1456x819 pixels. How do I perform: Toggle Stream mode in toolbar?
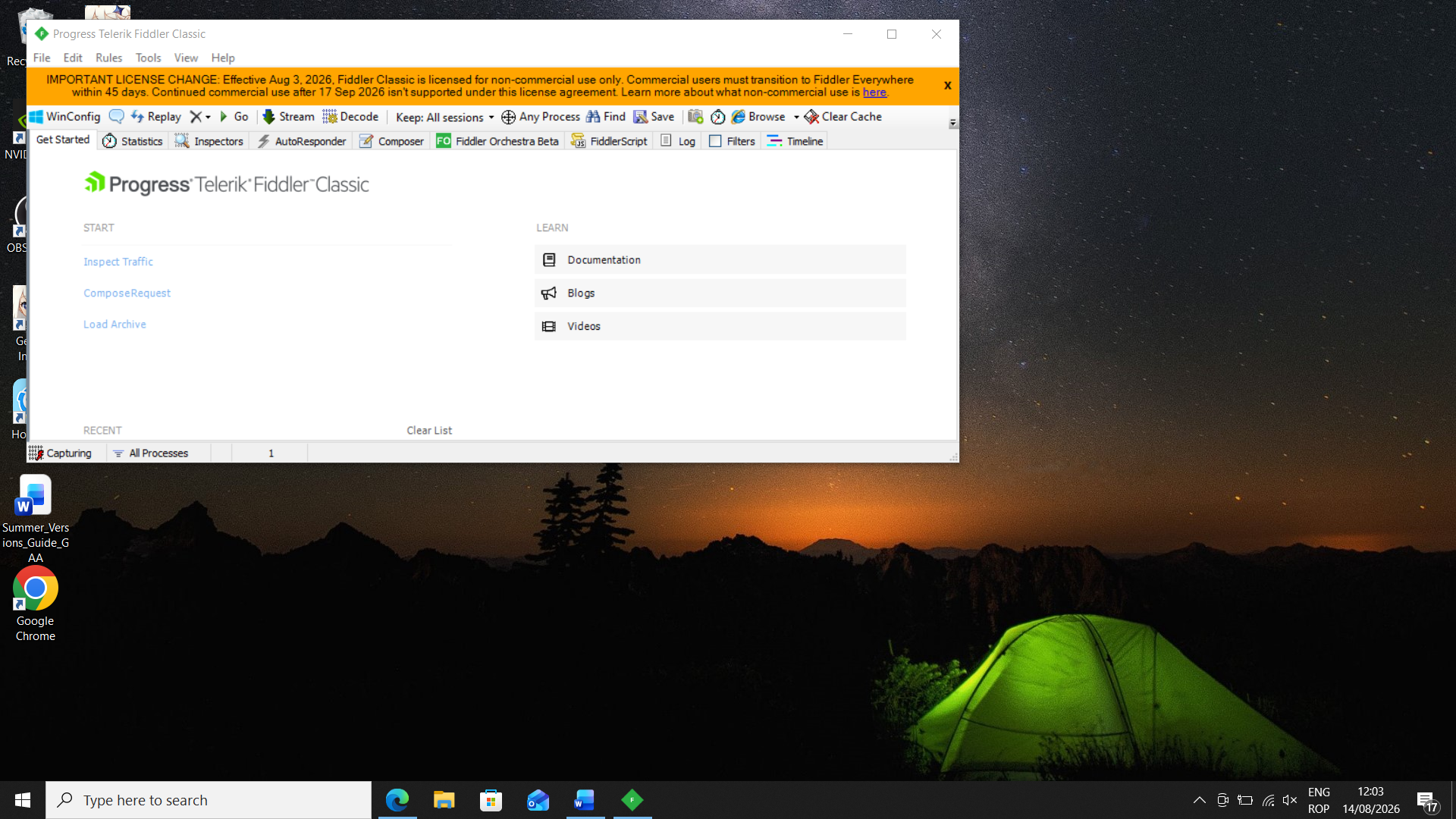[x=288, y=117]
